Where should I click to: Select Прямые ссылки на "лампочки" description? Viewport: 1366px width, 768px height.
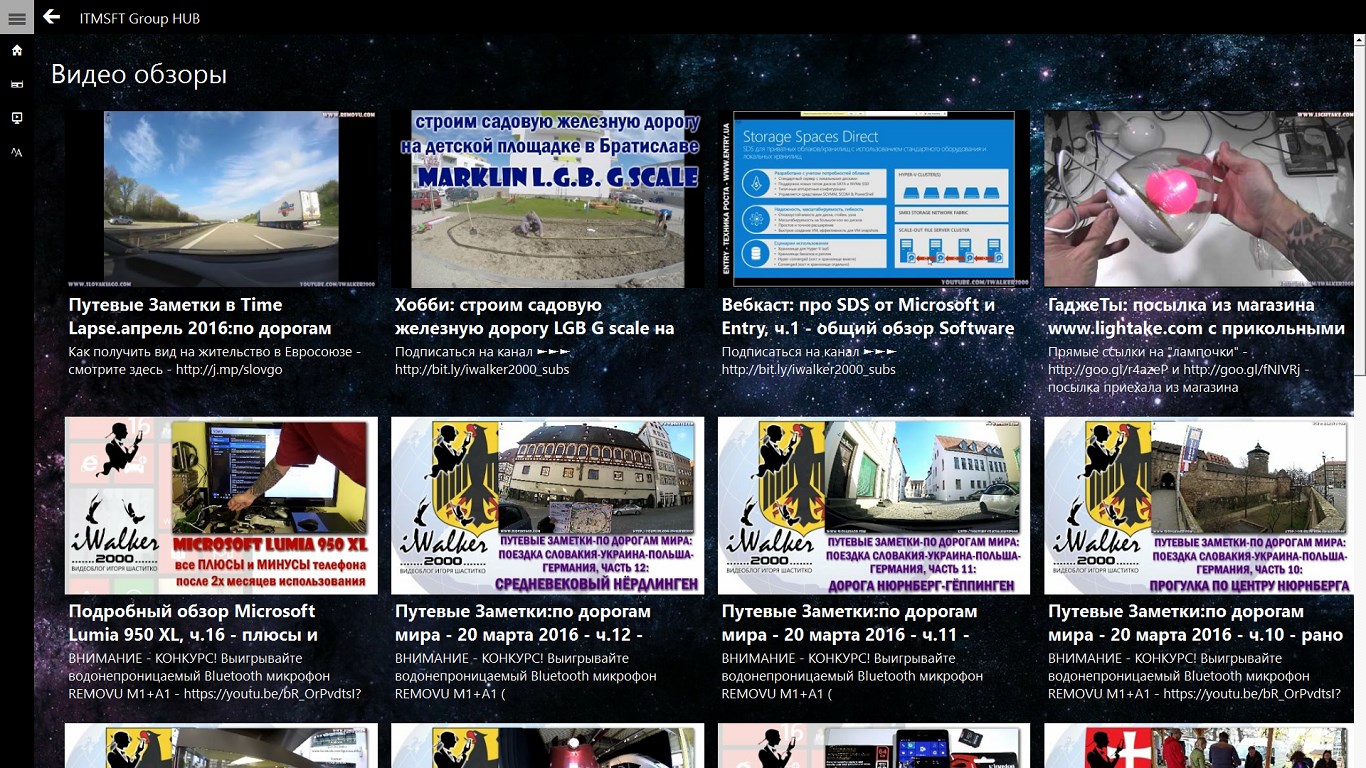pyautogui.click(x=1180, y=369)
